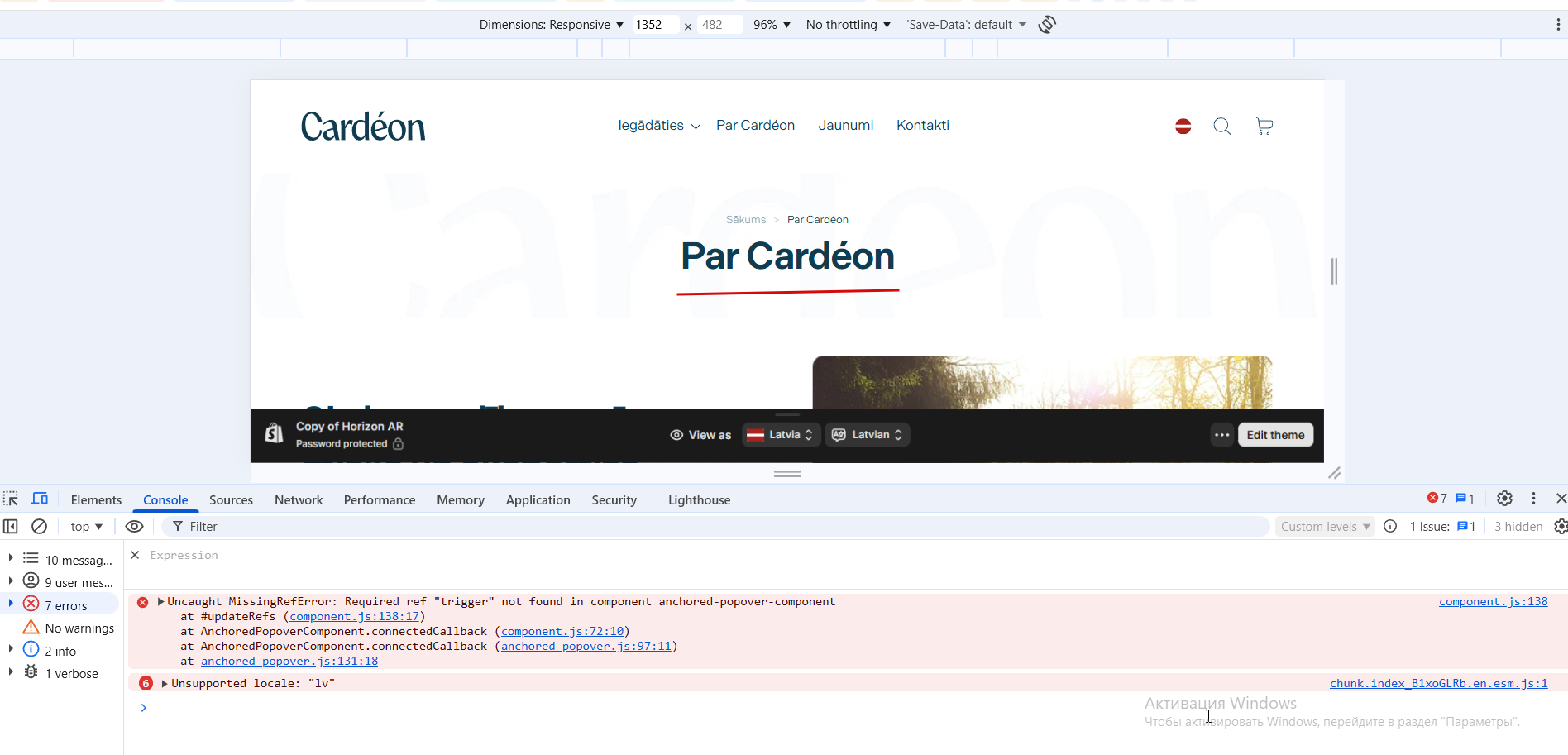Open the Latvia country selector

point(781,435)
